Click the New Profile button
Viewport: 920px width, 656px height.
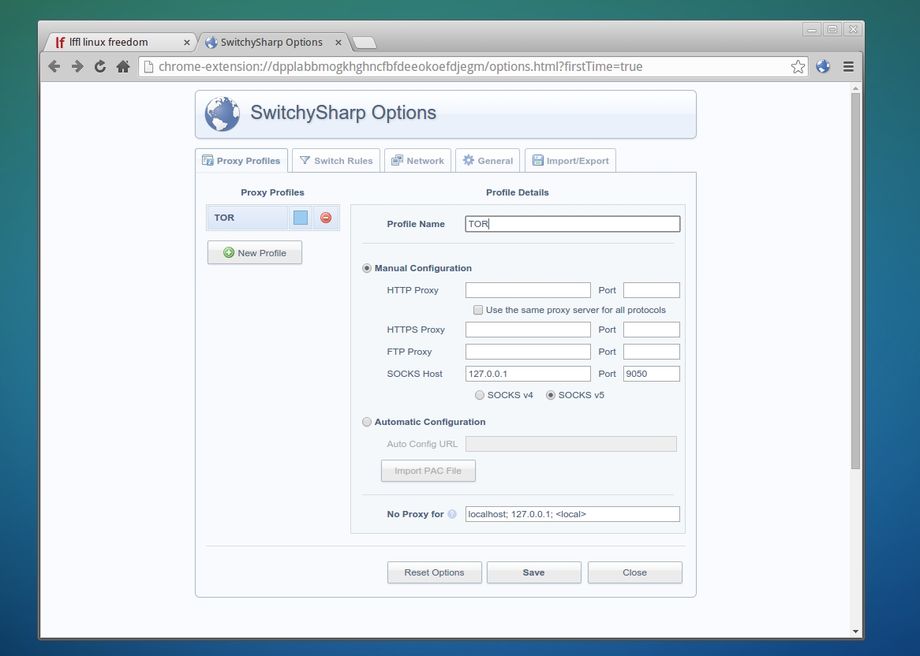(x=255, y=253)
